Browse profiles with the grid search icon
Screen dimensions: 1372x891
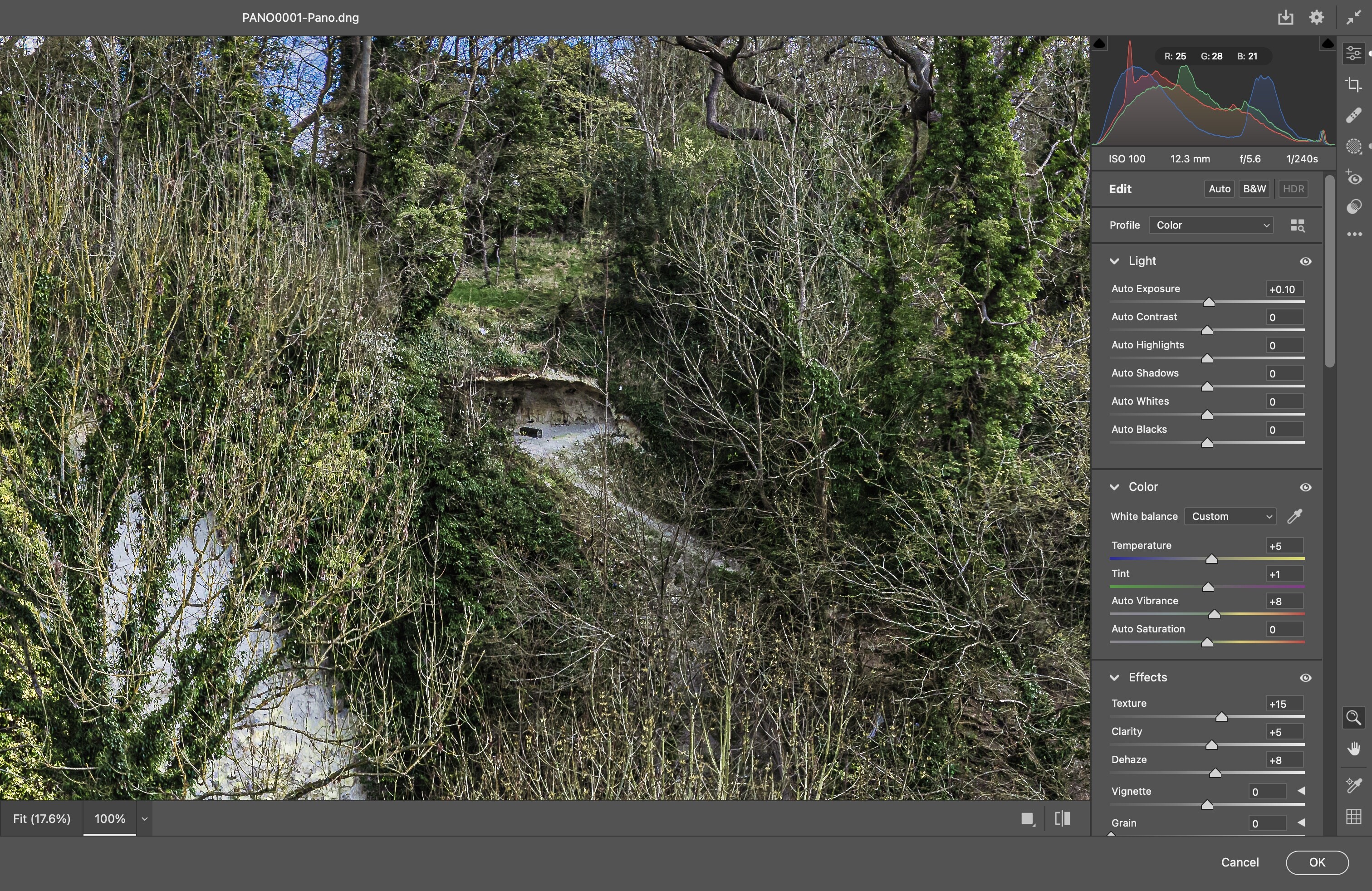click(1297, 225)
